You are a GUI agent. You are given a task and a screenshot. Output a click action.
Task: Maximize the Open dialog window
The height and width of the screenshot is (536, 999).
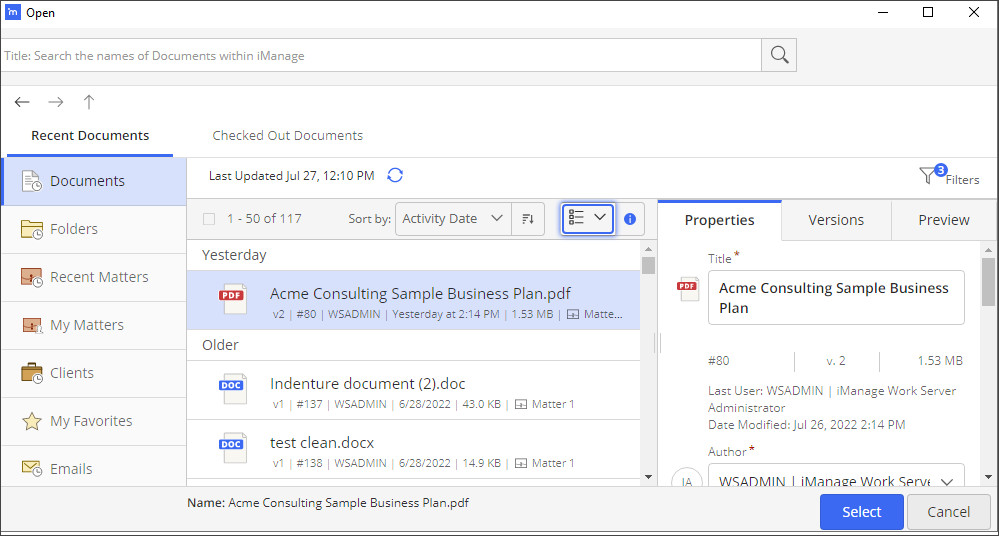[x=928, y=12]
